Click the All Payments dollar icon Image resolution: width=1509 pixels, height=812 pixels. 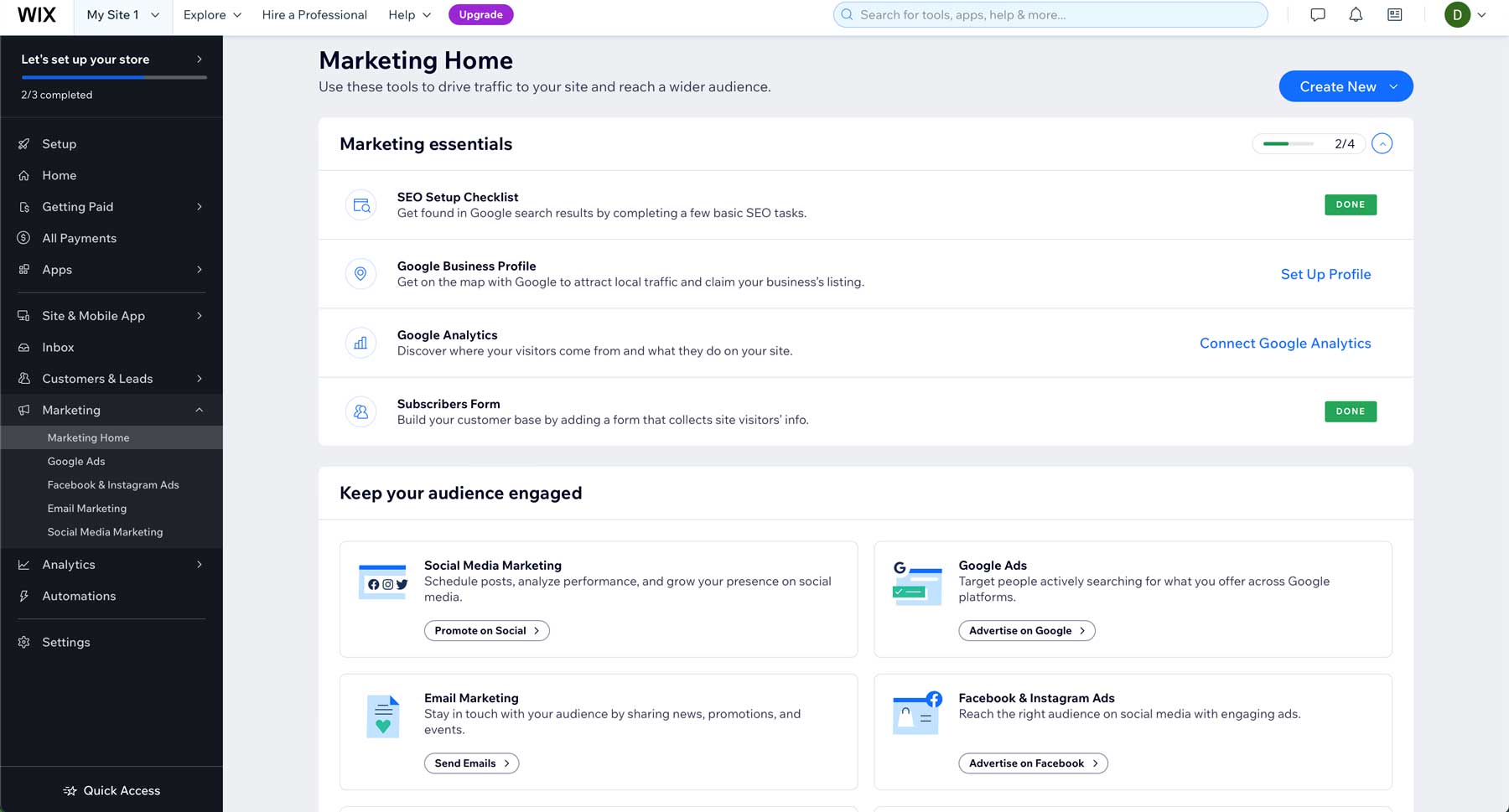tap(23, 238)
